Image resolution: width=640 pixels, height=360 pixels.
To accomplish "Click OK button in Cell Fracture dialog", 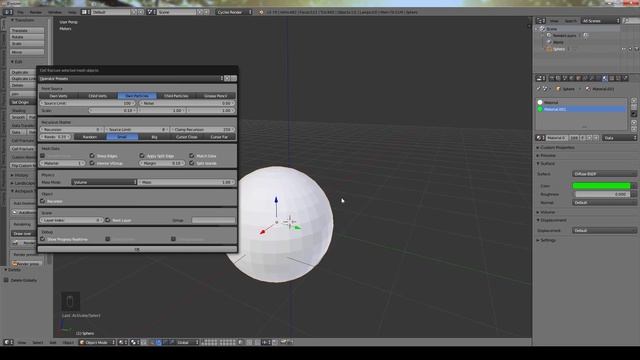I will click(x=137, y=249).
